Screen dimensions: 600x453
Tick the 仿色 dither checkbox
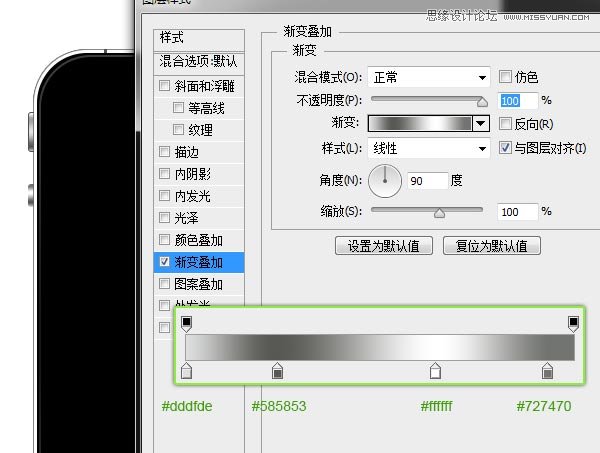tap(505, 77)
